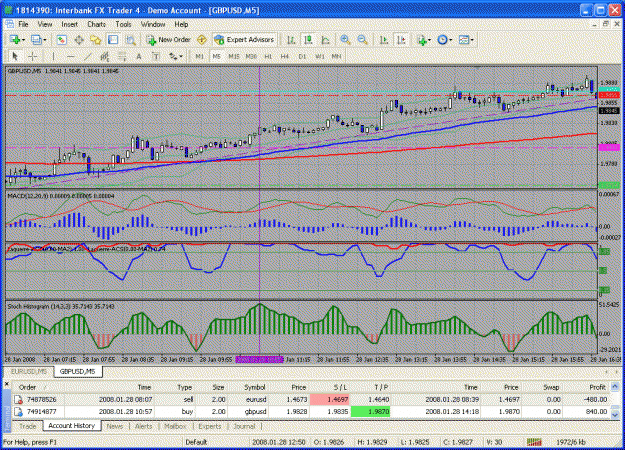Open the Insert menu
The image size is (625, 450).
[x=69, y=24]
